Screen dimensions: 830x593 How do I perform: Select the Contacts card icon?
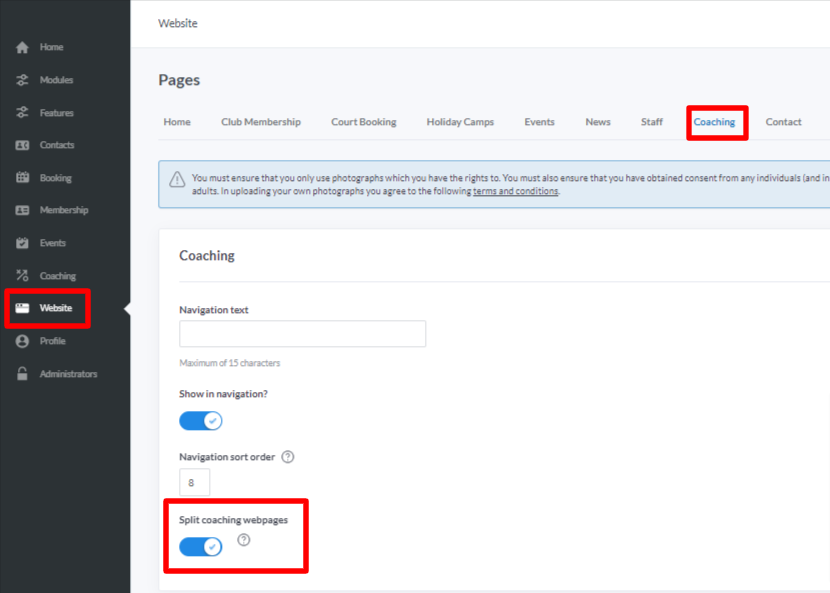[x=22, y=145]
